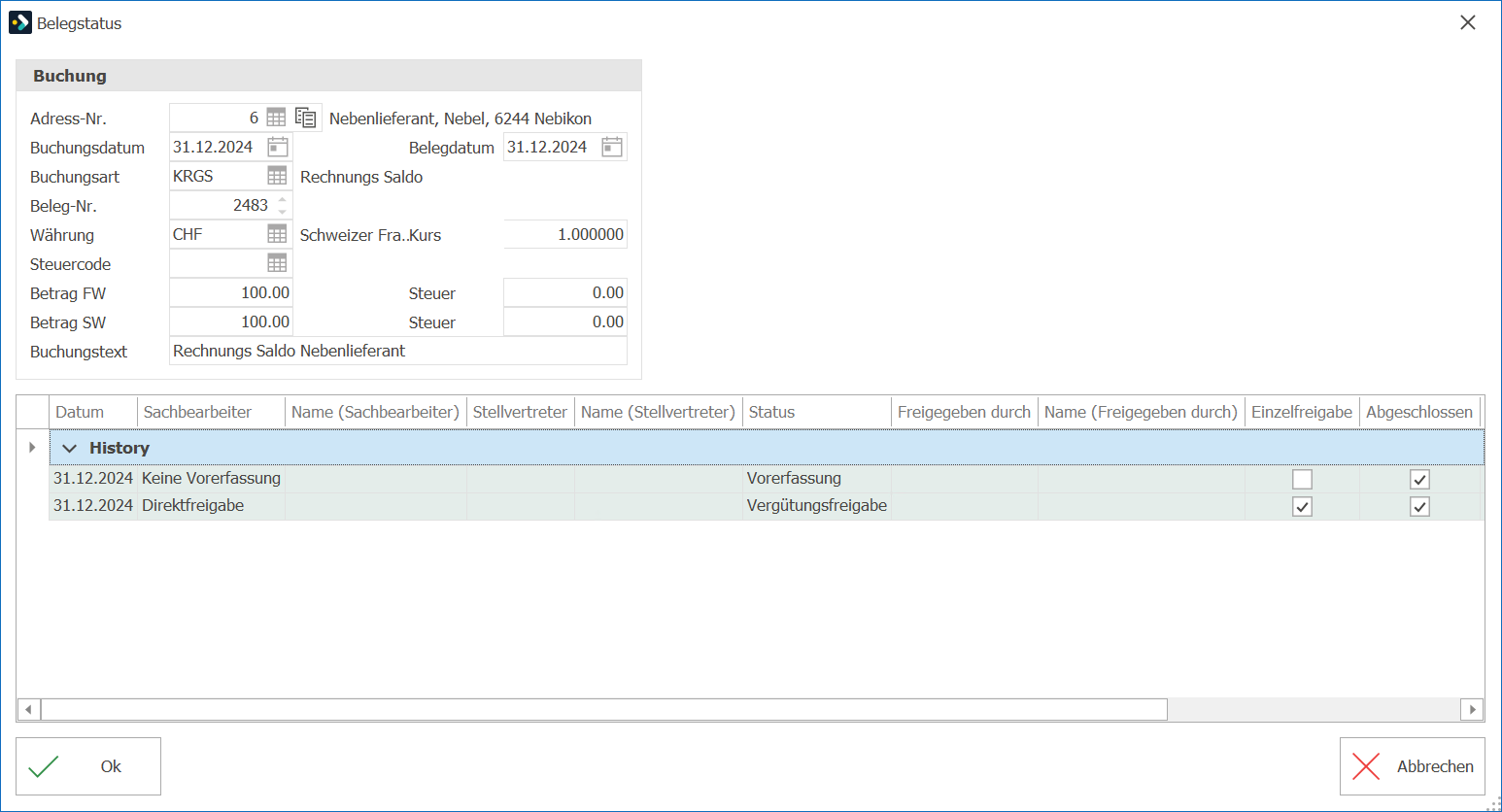Open the Adress-Nr. lookup table icon
1502x812 pixels.
[x=277, y=118]
